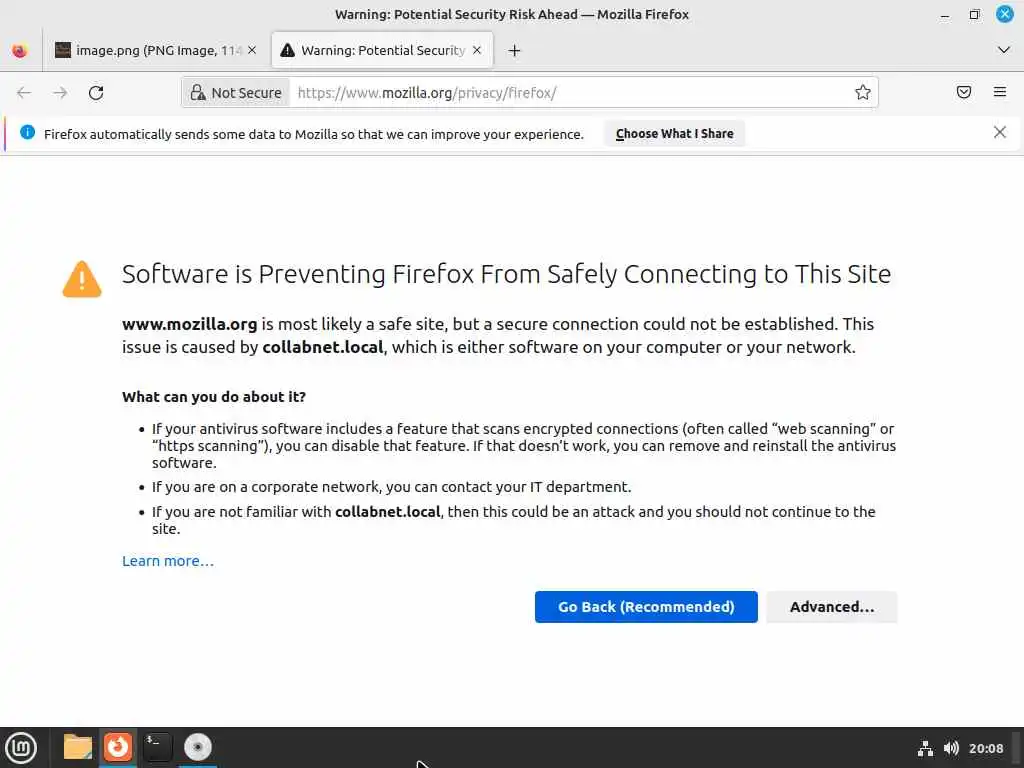Select the Warning: Potential Security tab
This screenshot has height=768, width=1024.
click(x=375, y=50)
